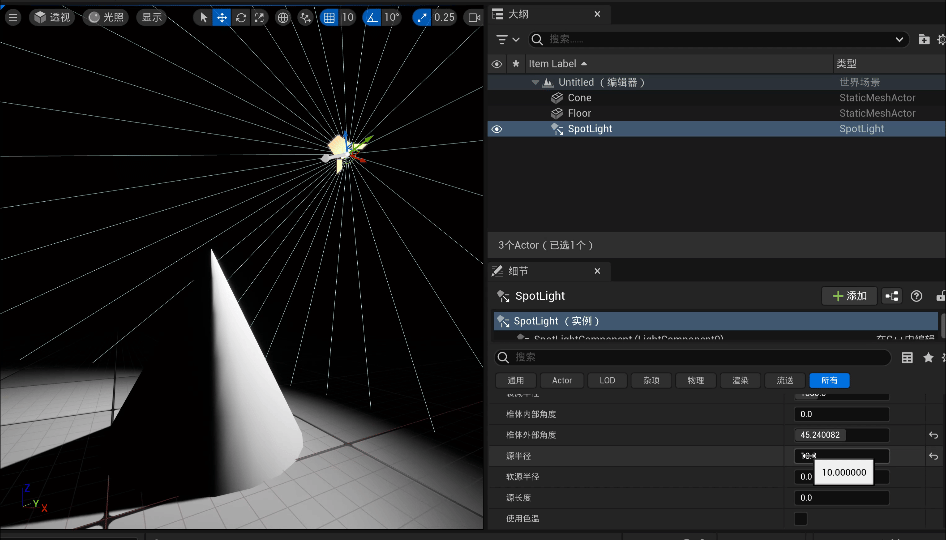The height and width of the screenshot is (540, 946).
Task: Select the Floor actor in outliner
Action: click(716, 113)
